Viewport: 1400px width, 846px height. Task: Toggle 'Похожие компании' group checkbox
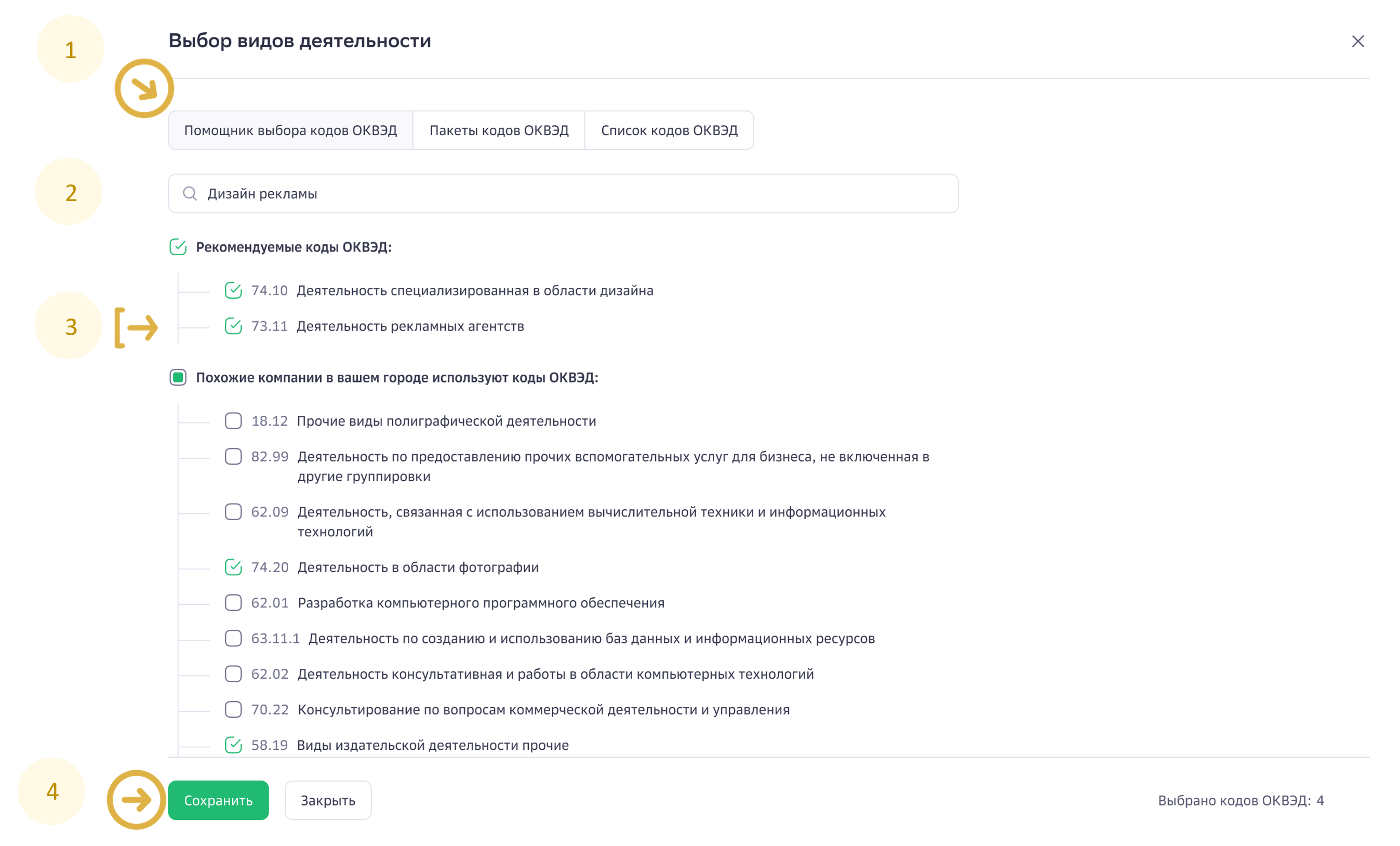[x=178, y=377]
